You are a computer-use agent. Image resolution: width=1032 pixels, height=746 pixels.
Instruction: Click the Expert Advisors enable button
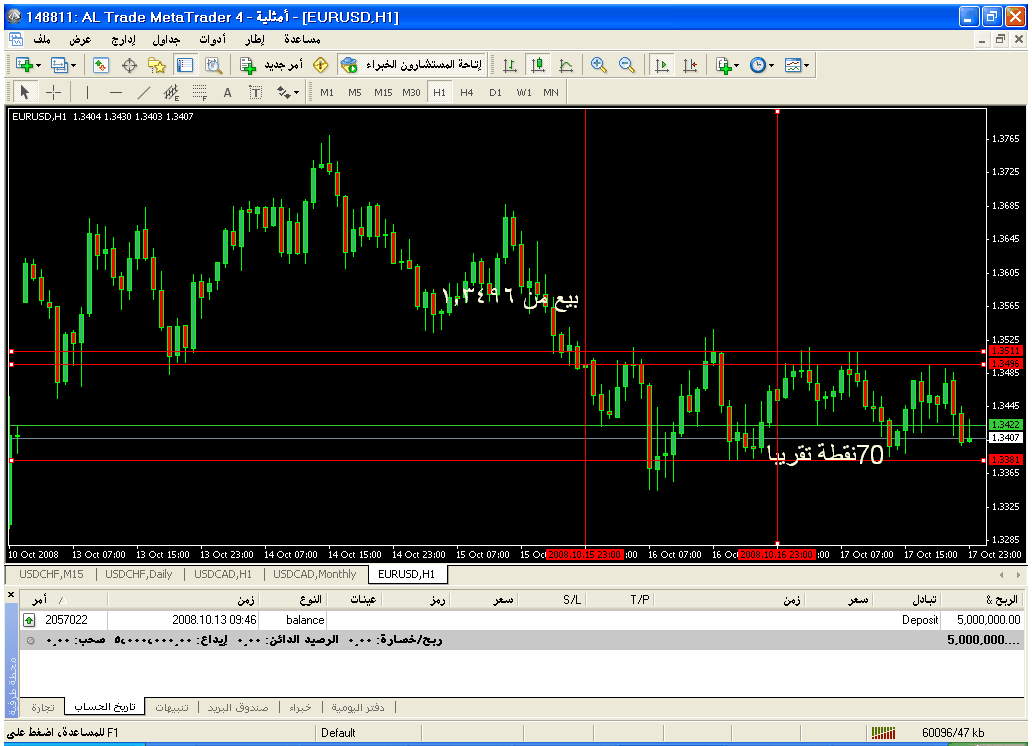[x=410, y=65]
